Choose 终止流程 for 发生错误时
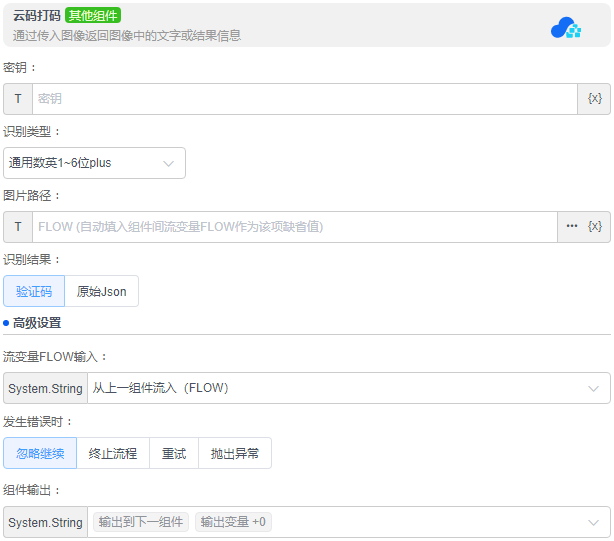 tap(113, 453)
